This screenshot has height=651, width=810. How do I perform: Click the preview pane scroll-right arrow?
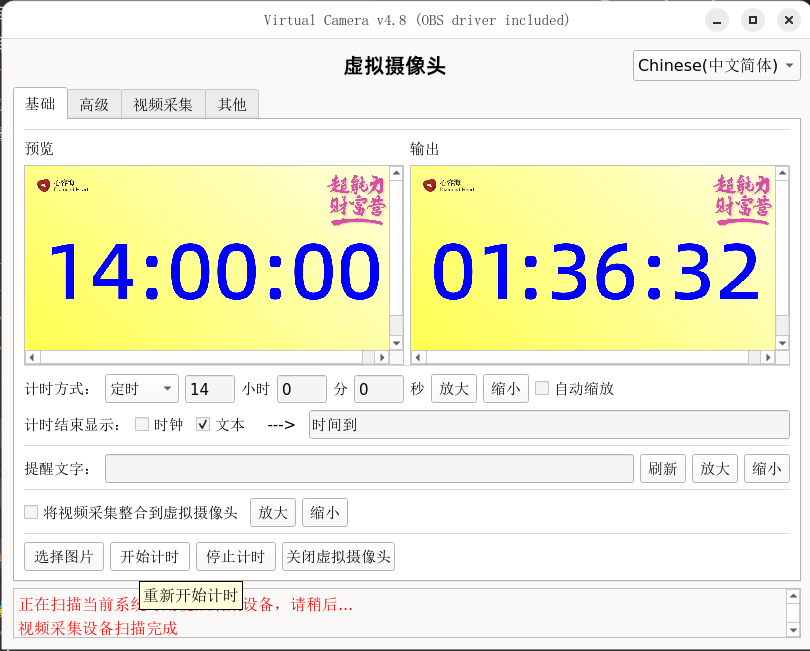(x=381, y=357)
